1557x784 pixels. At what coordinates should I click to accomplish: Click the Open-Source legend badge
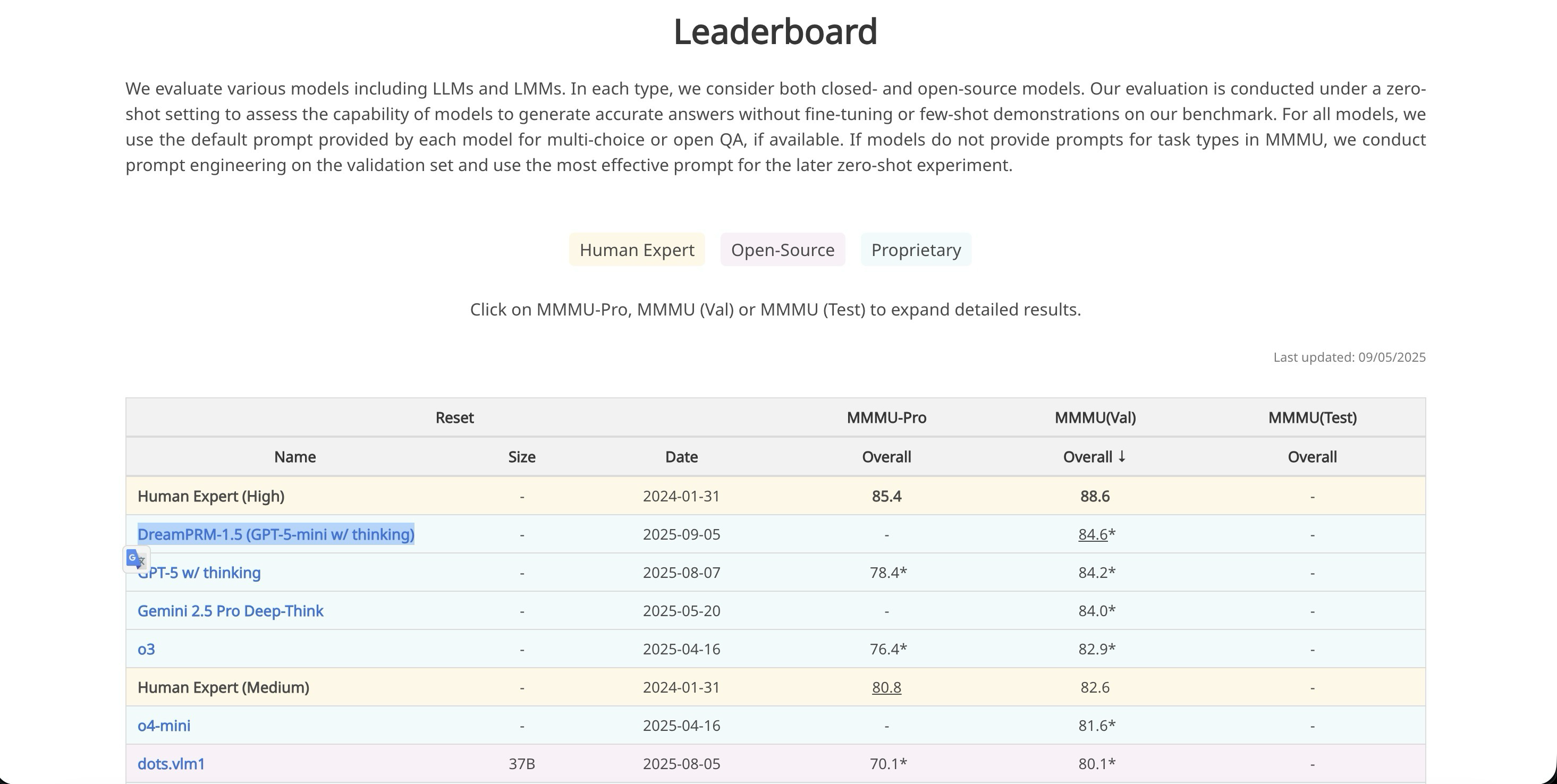coord(783,250)
